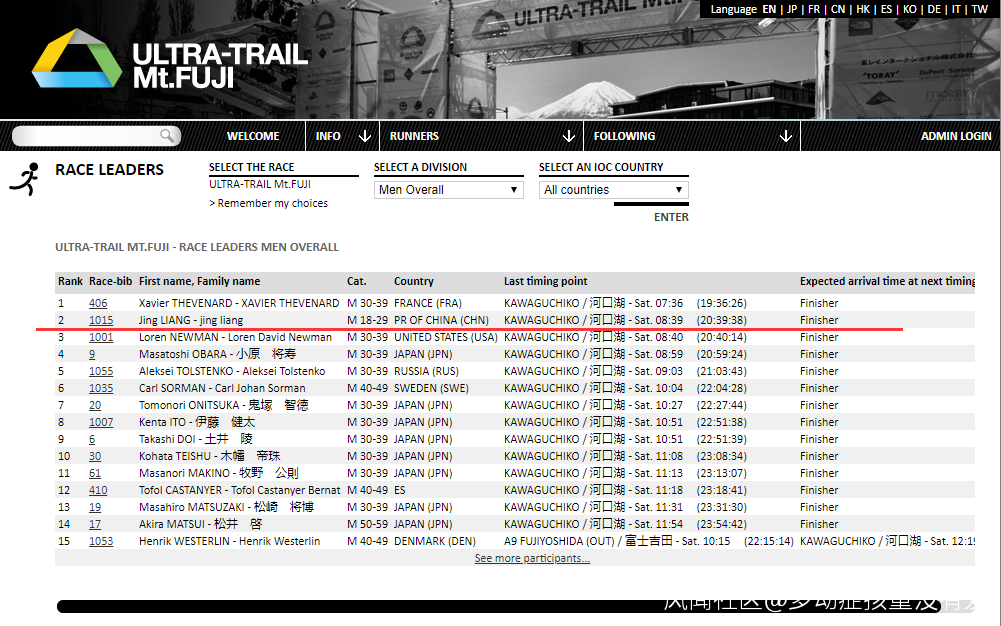Switch language to IT
This screenshot has width=1001, height=626.
(x=956, y=9)
